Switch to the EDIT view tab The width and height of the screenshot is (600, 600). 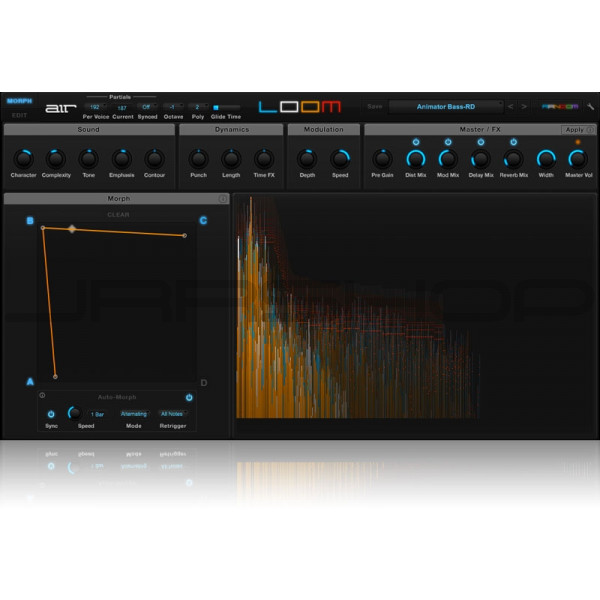[x=19, y=115]
